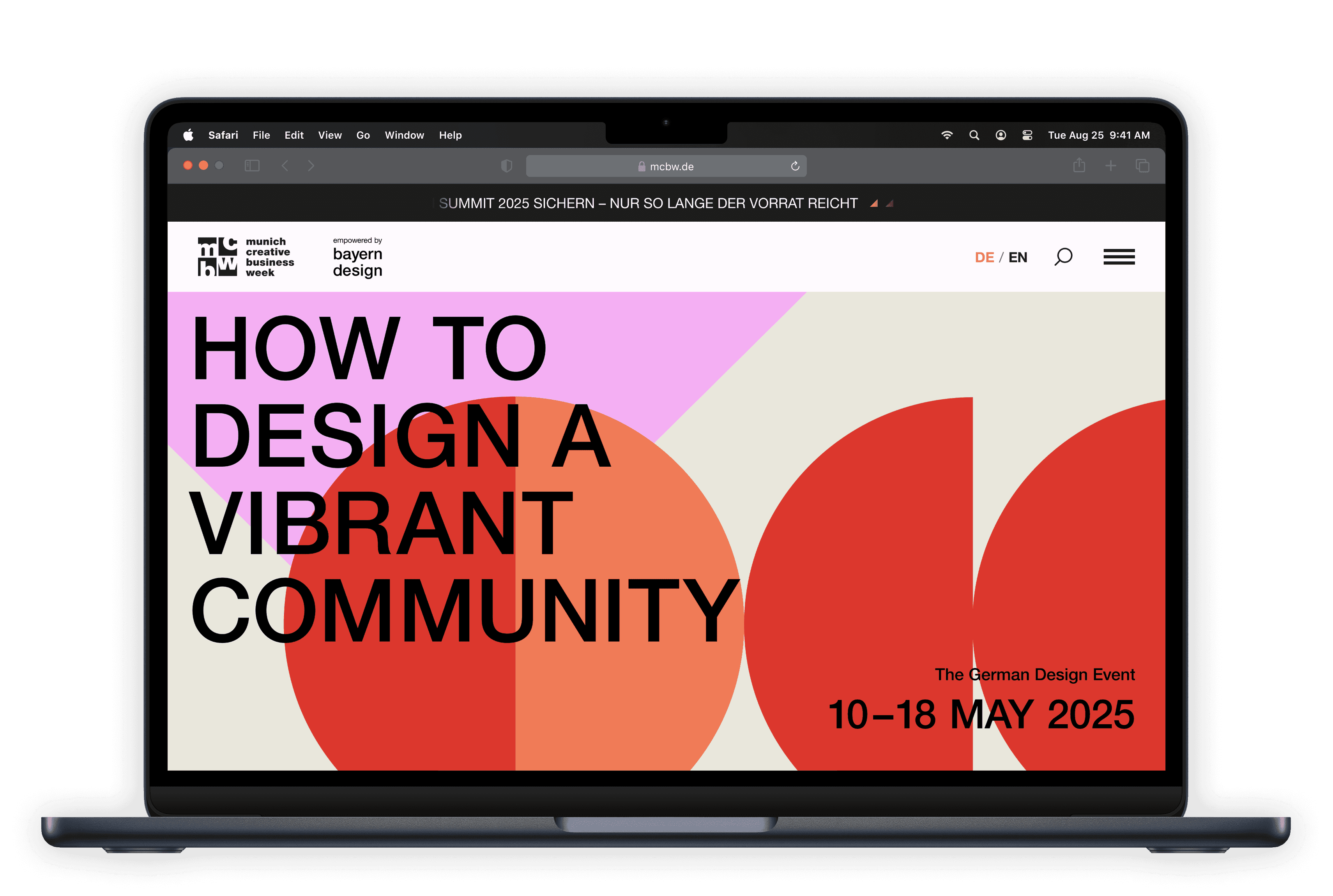1333x896 pixels.
Task: Reload the mcbw.de page
Action: click(x=795, y=166)
